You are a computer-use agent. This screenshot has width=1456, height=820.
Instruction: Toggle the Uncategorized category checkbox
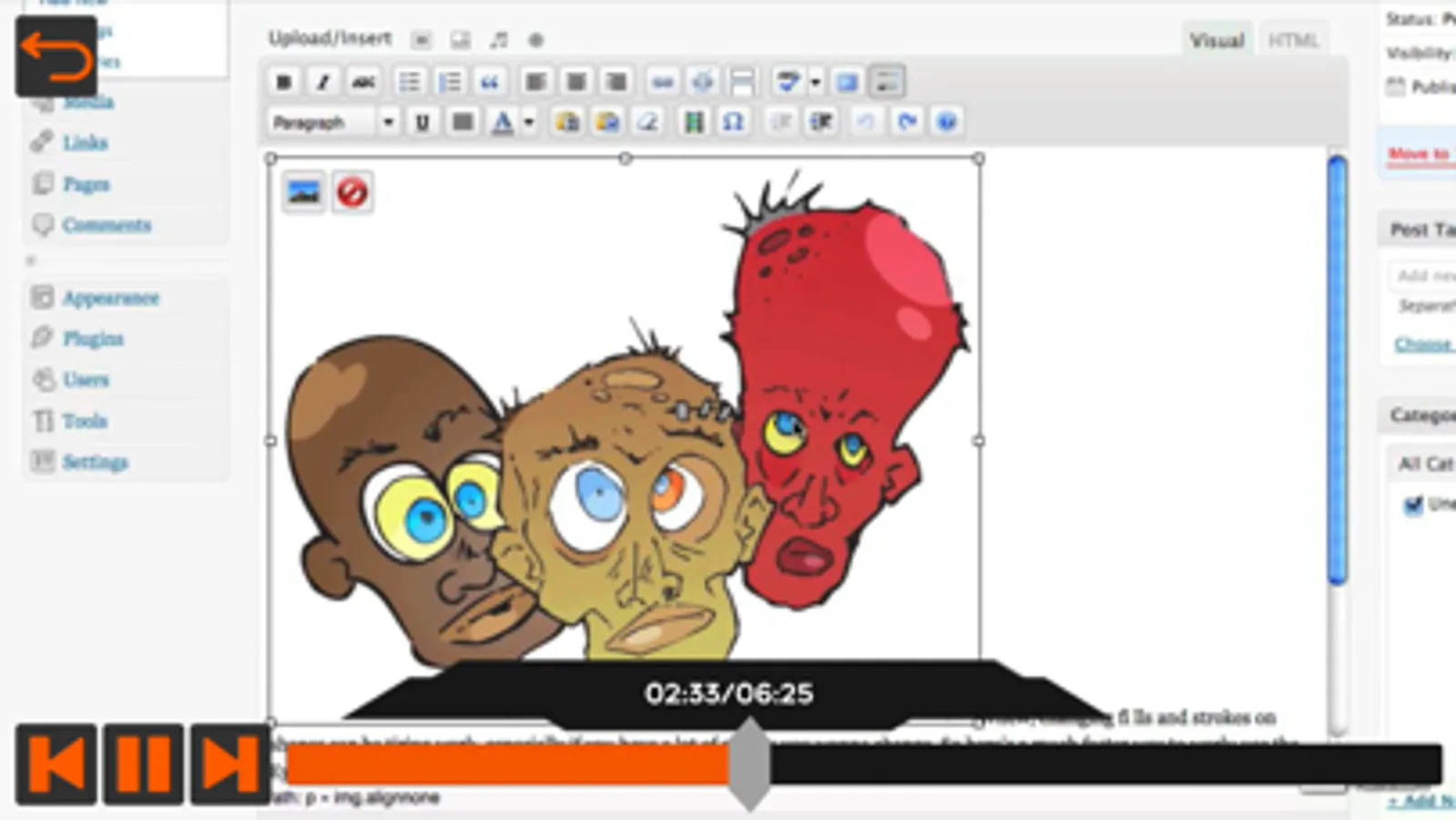pos(1413,504)
